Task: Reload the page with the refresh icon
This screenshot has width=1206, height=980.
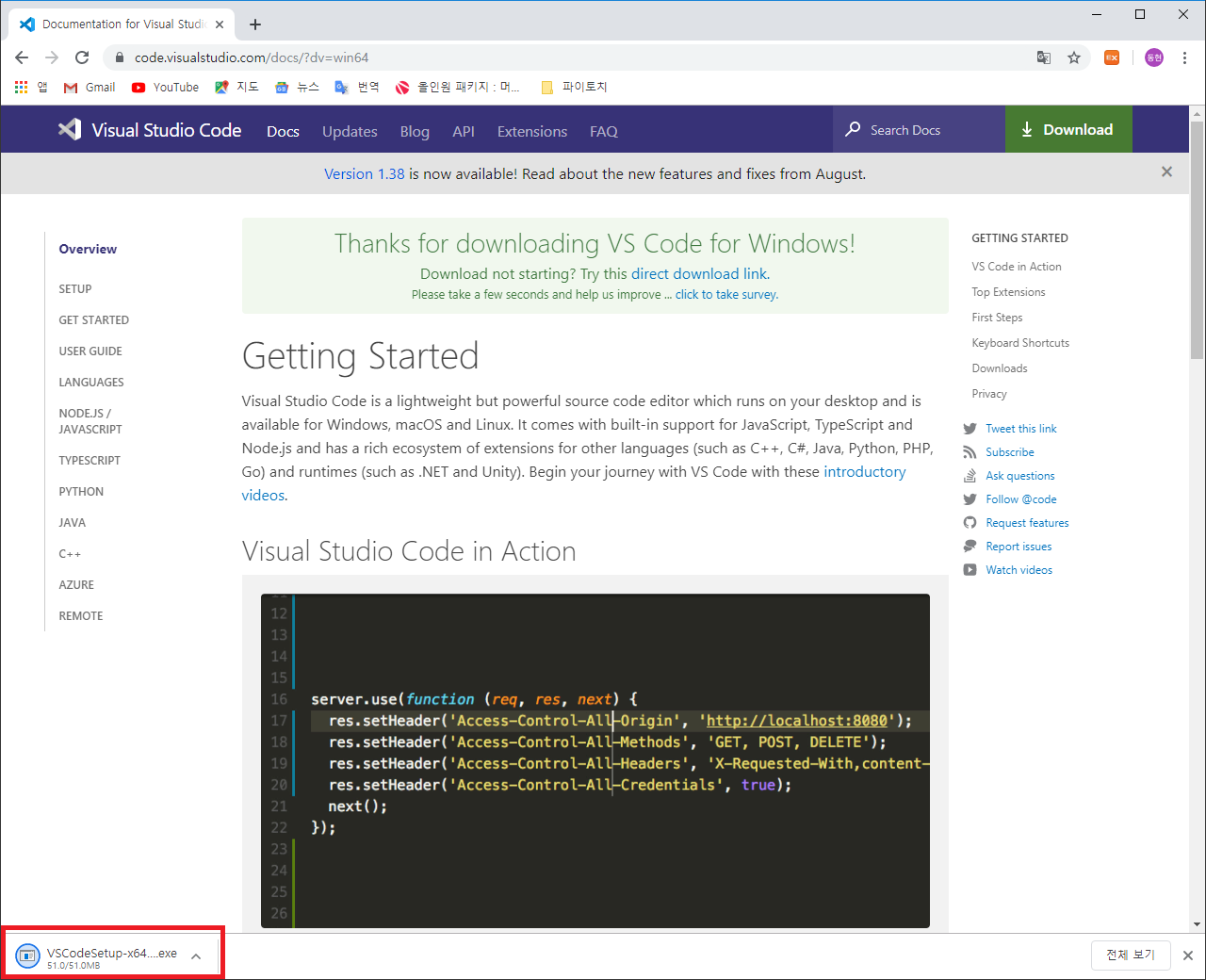Action: coord(82,57)
